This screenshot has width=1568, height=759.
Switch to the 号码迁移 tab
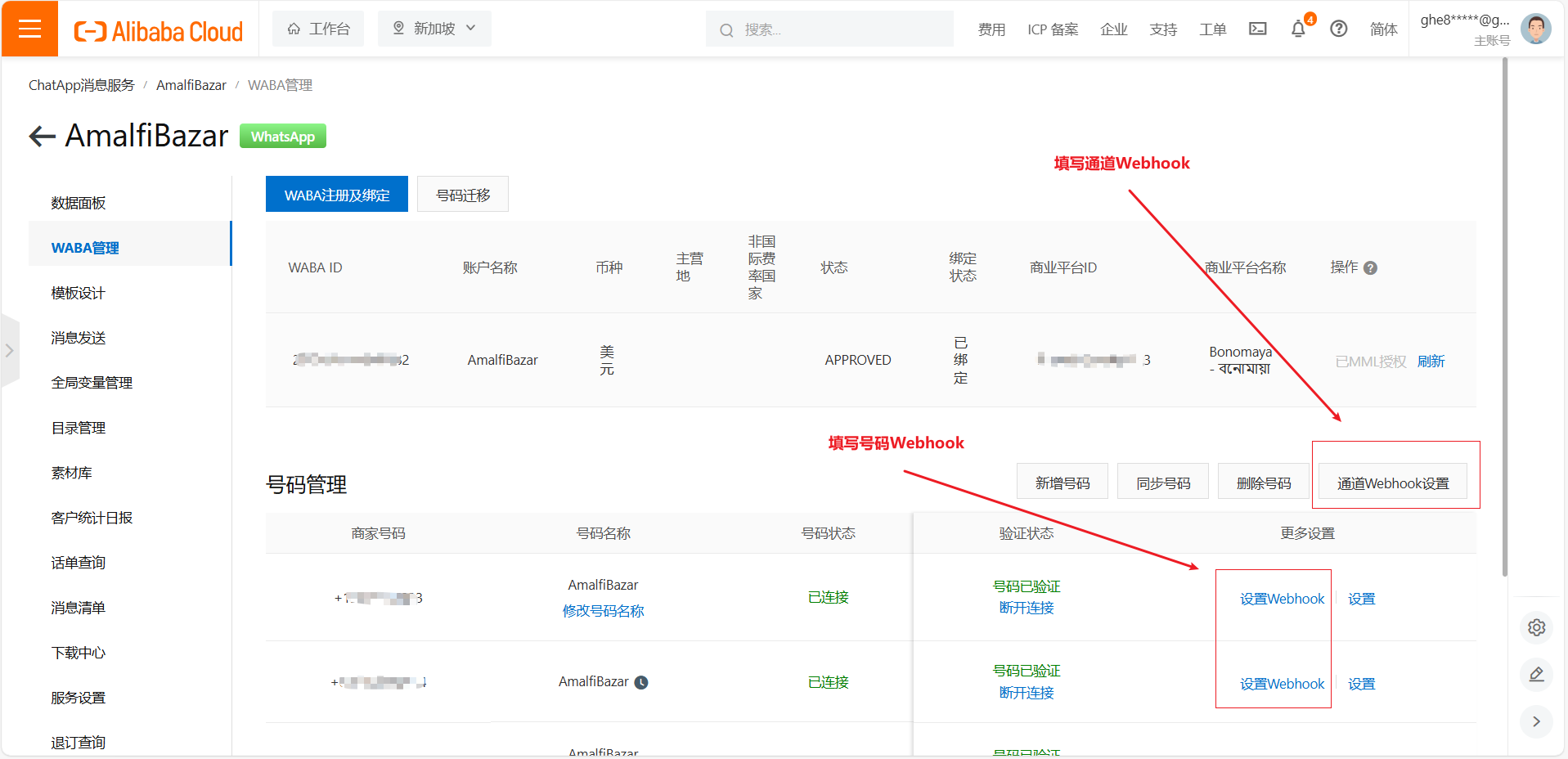462,195
